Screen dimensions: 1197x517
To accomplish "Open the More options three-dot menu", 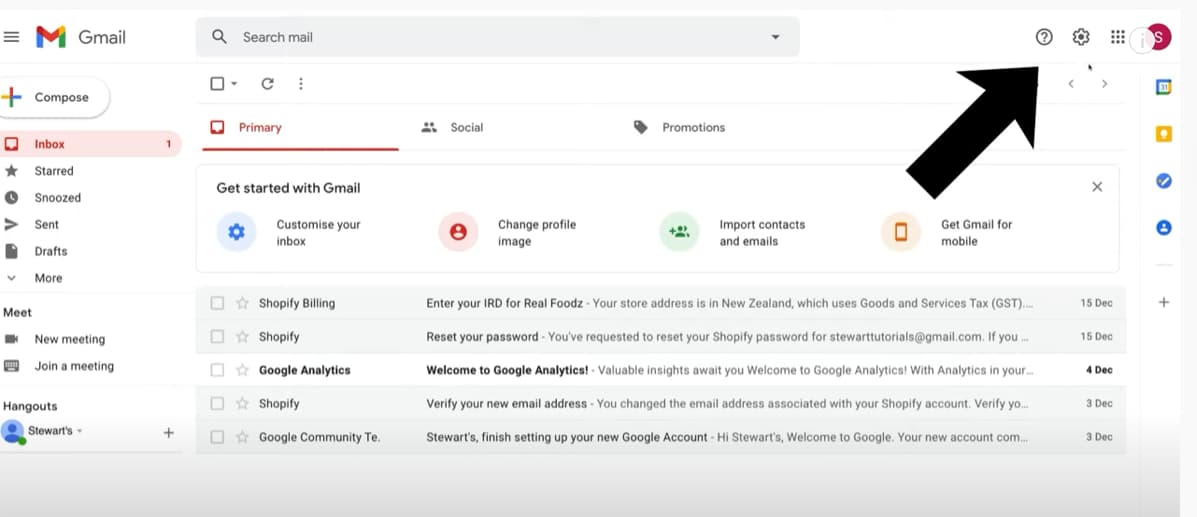I will click(301, 84).
